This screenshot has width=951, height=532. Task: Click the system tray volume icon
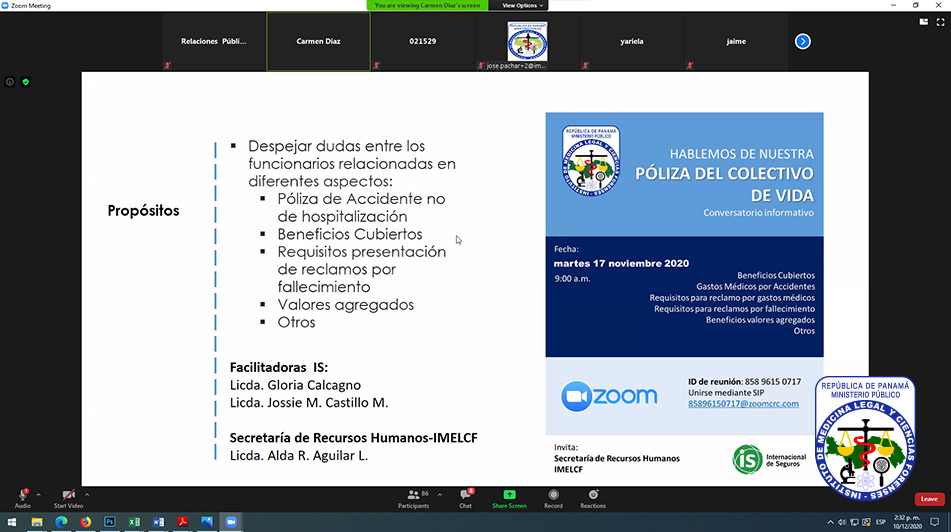pyautogui.click(x=842, y=522)
